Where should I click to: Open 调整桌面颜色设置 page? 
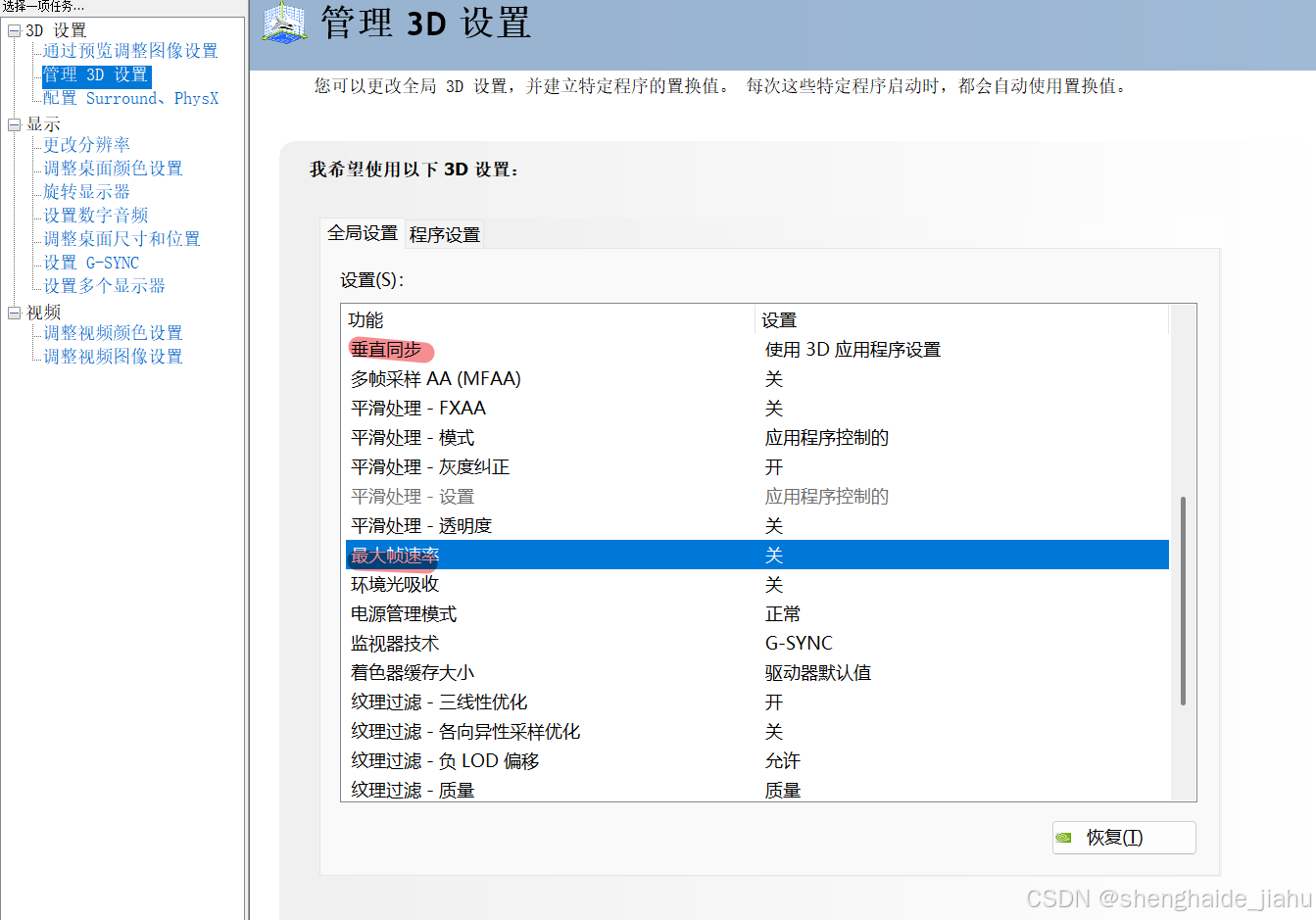(x=113, y=169)
